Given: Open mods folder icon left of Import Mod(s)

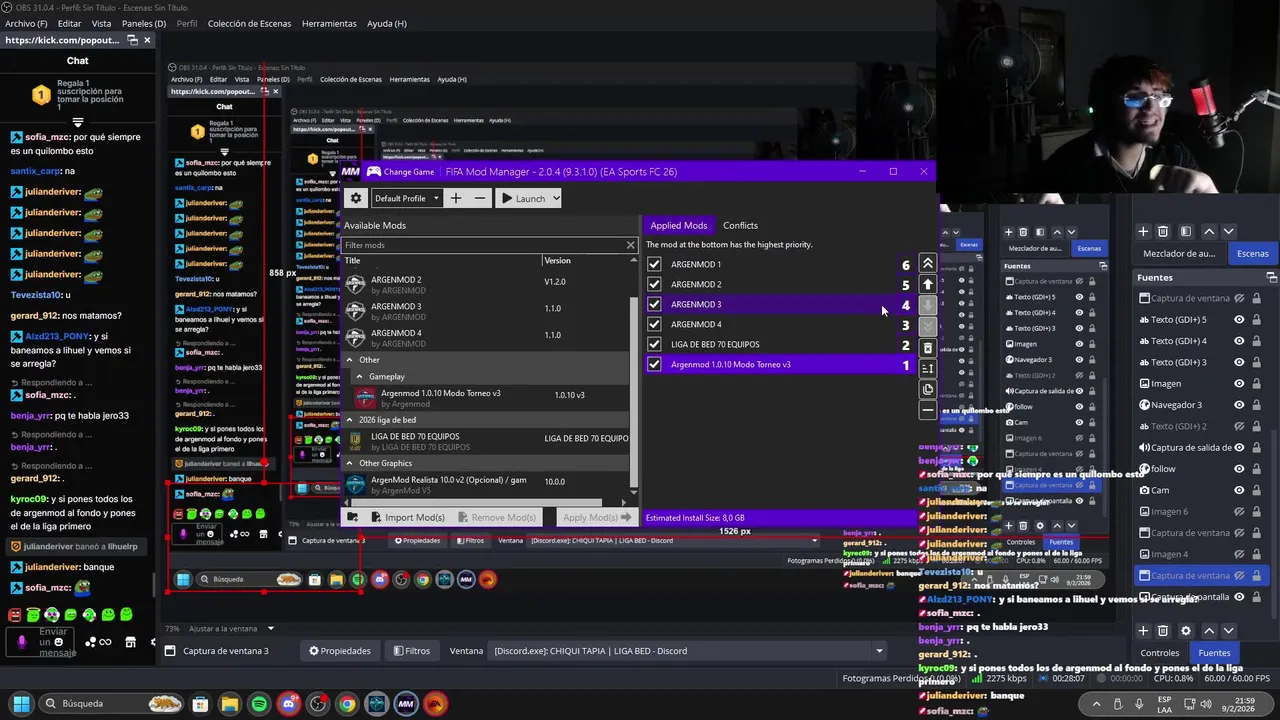Looking at the screenshot, I should click(352, 517).
